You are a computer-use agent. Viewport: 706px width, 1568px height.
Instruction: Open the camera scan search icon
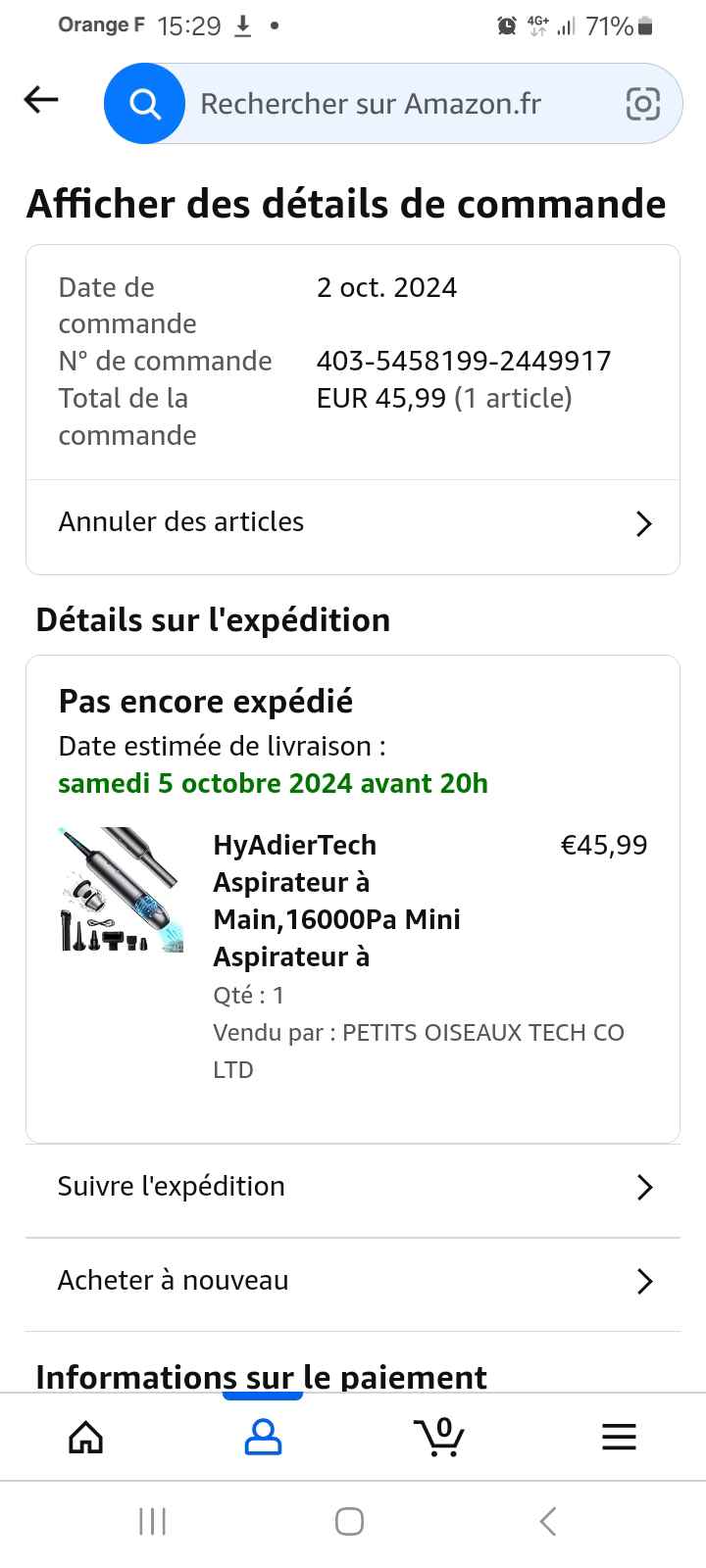coord(642,104)
